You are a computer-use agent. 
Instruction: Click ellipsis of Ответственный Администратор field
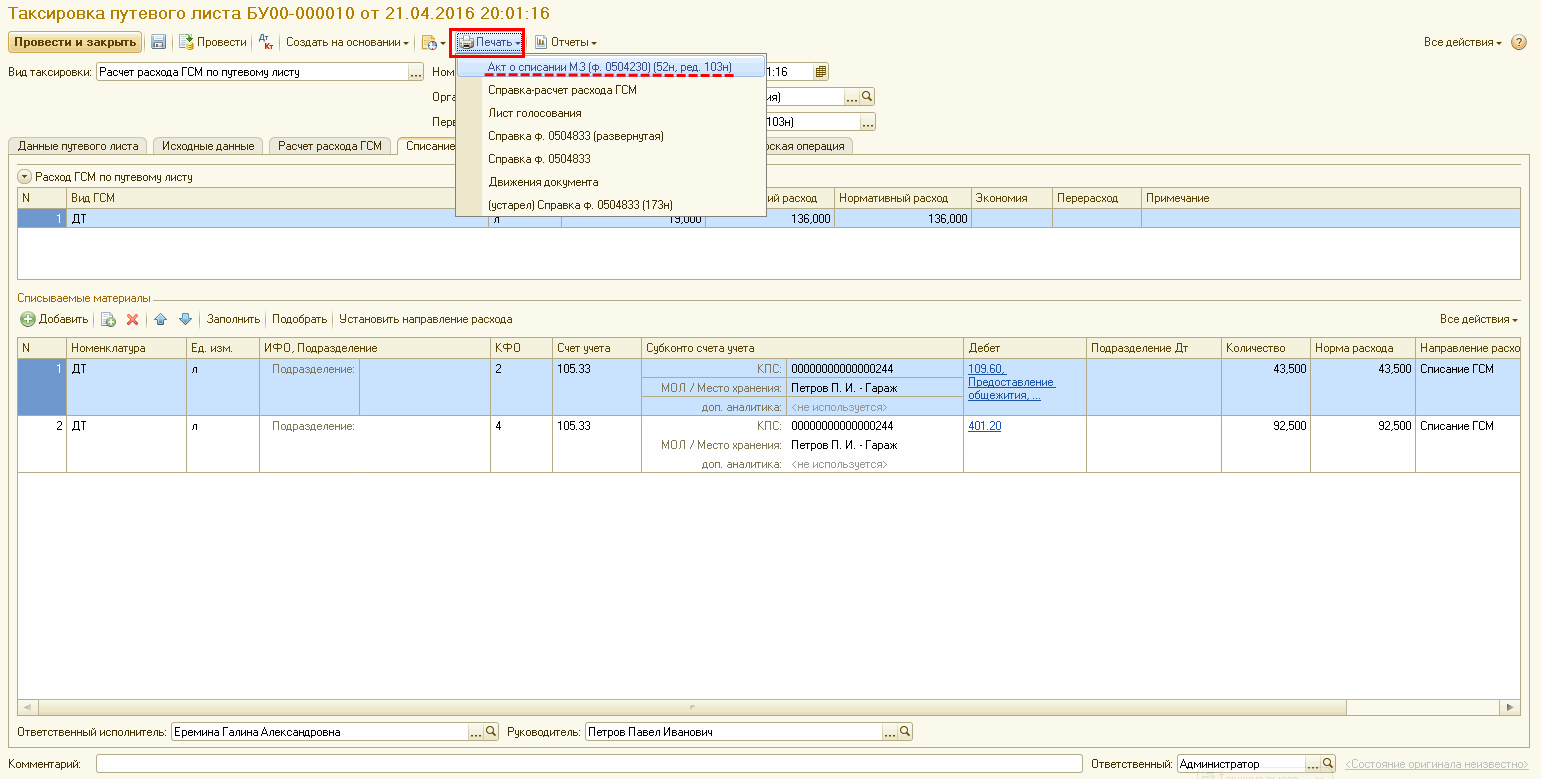pyautogui.click(x=1314, y=764)
